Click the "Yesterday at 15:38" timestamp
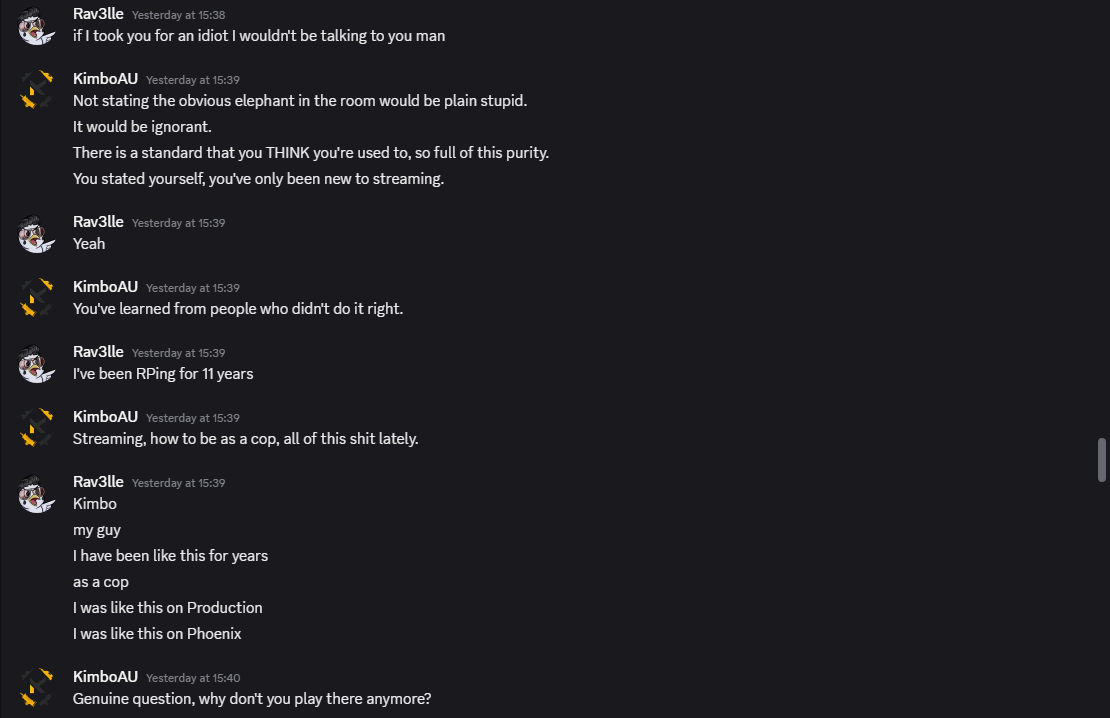The width and height of the screenshot is (1110, 718). click(178, 15)
